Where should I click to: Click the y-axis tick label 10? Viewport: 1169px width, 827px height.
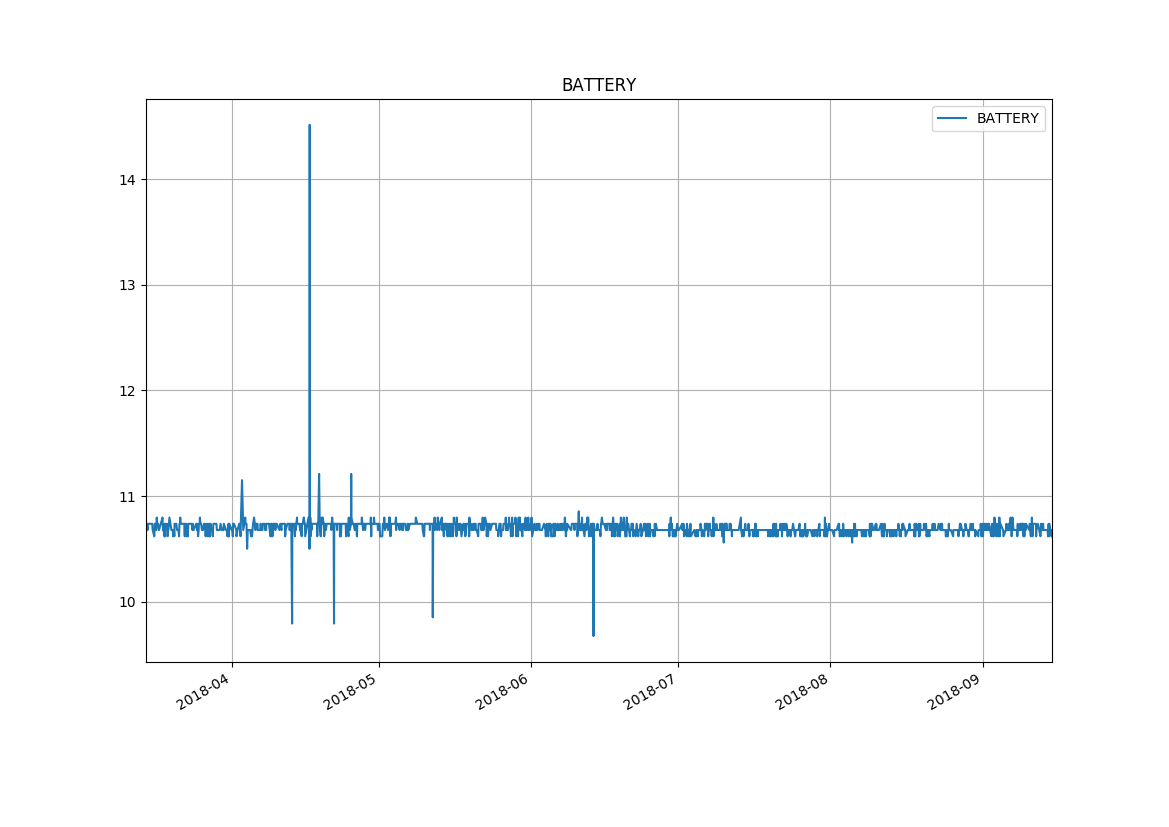click(x=127, y=602)
